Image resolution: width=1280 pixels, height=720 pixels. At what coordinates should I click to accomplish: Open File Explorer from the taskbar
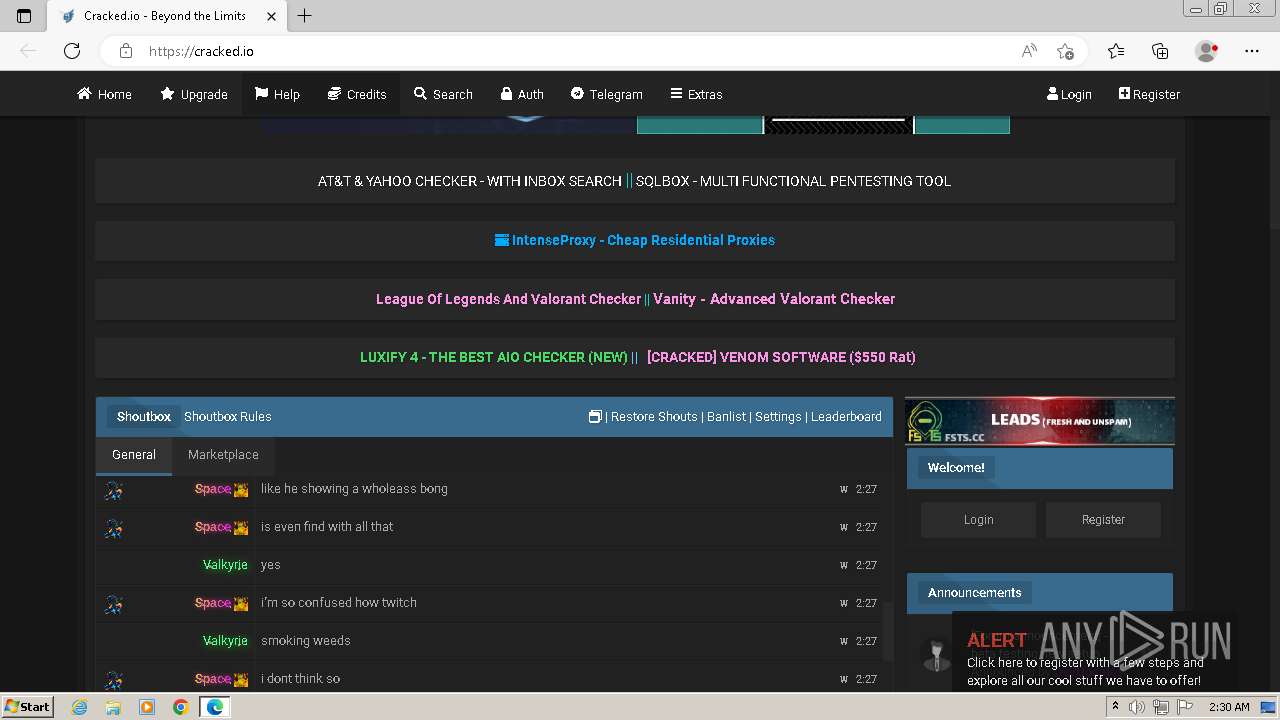(113, 707)
